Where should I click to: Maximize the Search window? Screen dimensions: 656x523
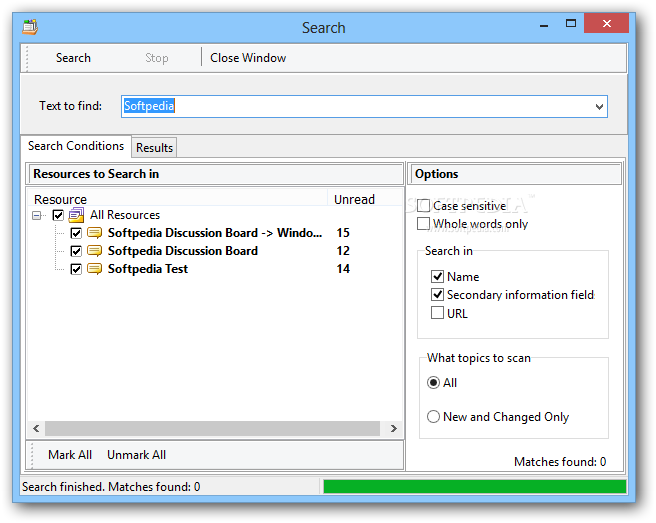point(571,23)
